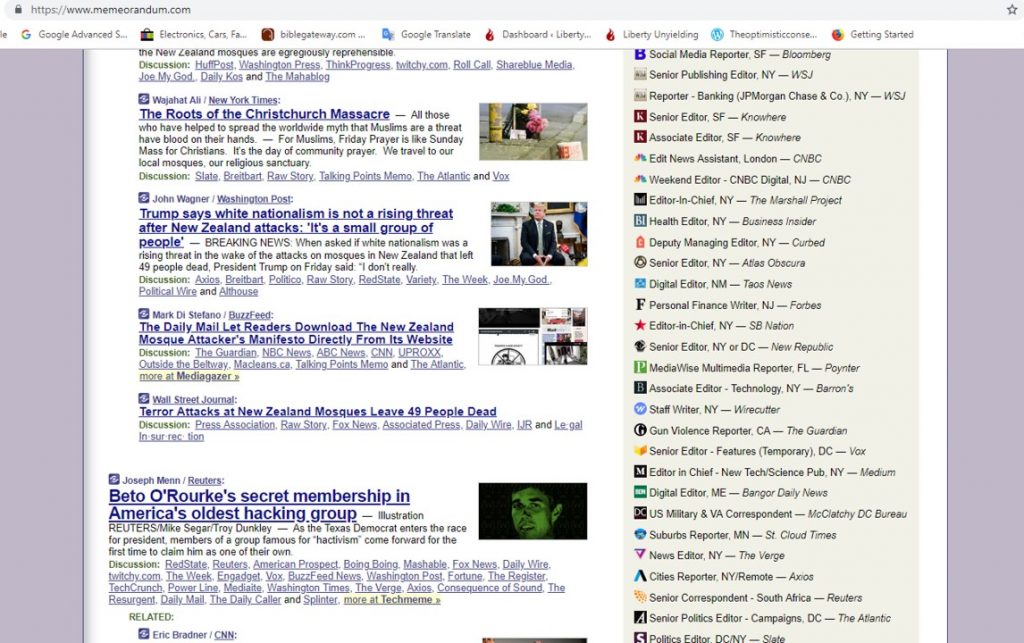The image size is (1024, 643).
Task: Click the Medium M icon by Editor in Chief
Action: (640, 472)
